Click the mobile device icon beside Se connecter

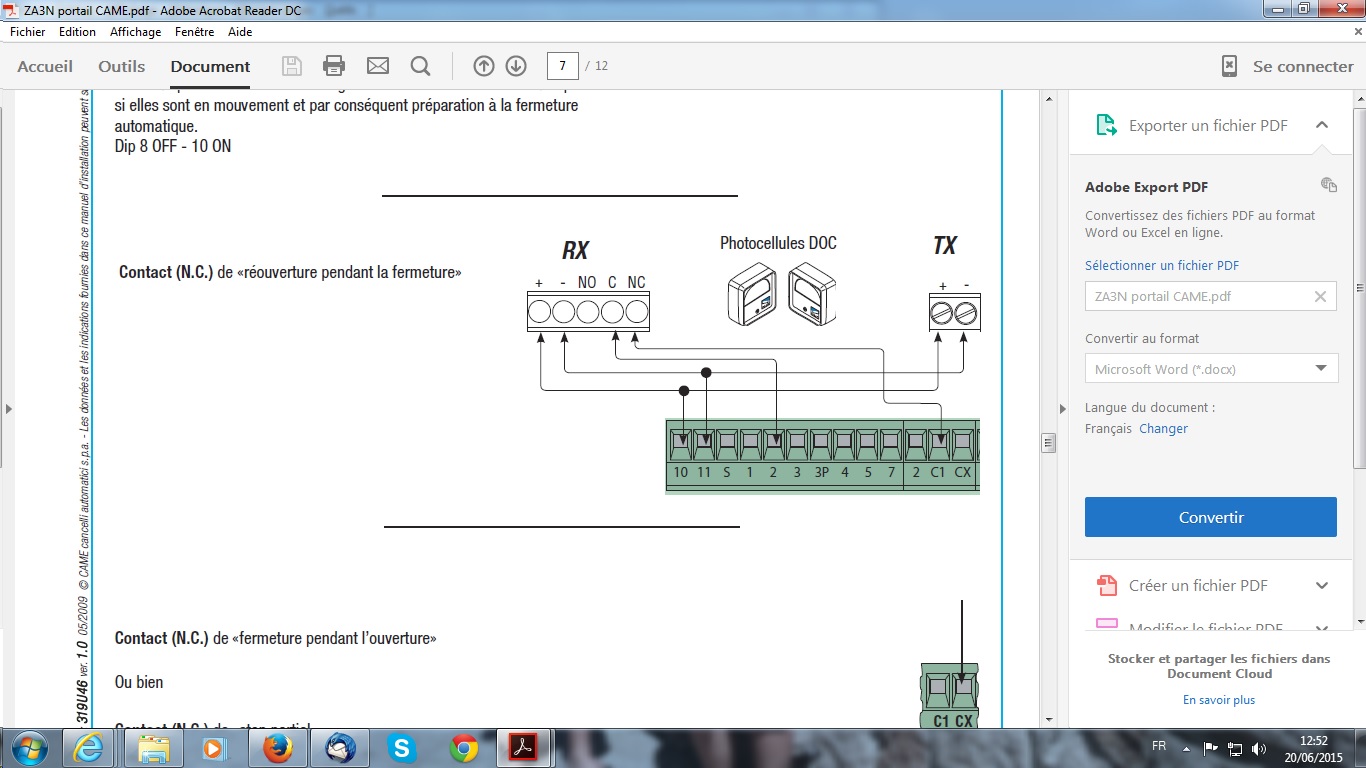(x=1229, y=66)
